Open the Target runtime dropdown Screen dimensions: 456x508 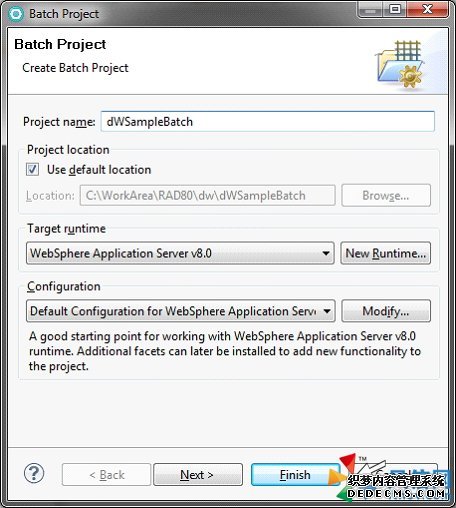(x=180, y=253)
